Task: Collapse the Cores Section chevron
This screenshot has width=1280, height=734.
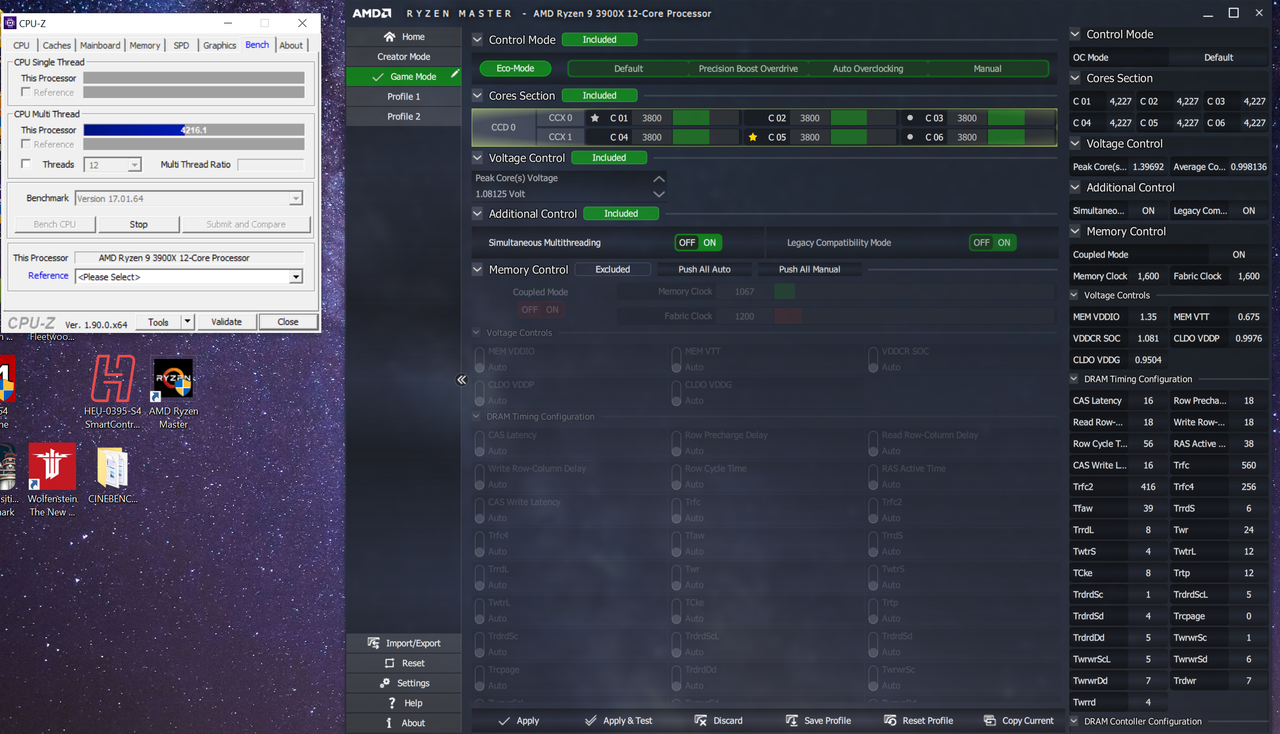Action: (x=477, y=96)
